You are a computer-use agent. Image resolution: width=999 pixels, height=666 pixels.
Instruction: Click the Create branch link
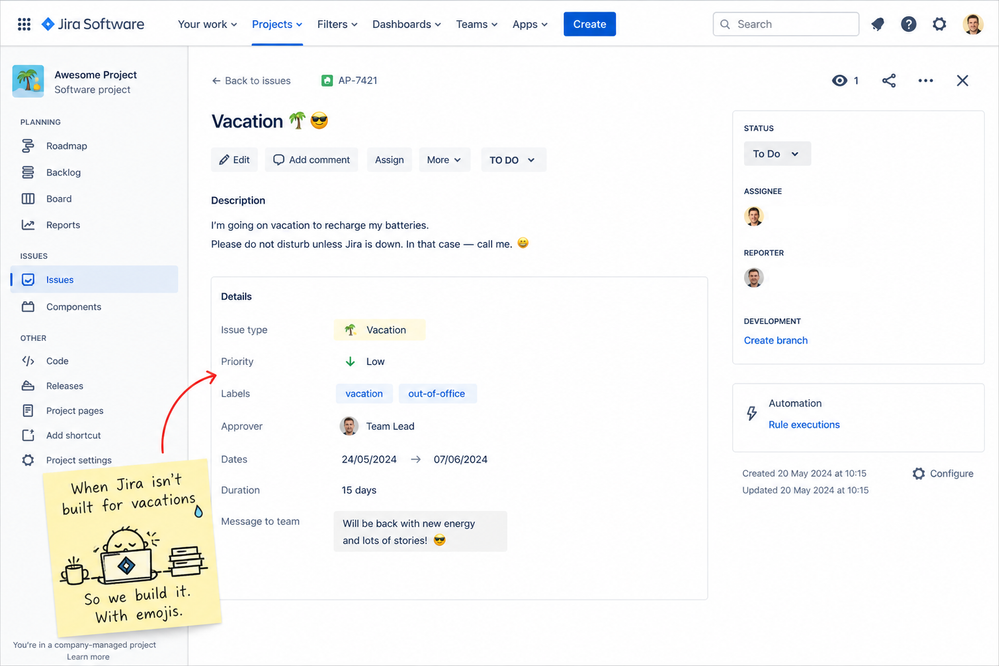[x=775, y=340]
